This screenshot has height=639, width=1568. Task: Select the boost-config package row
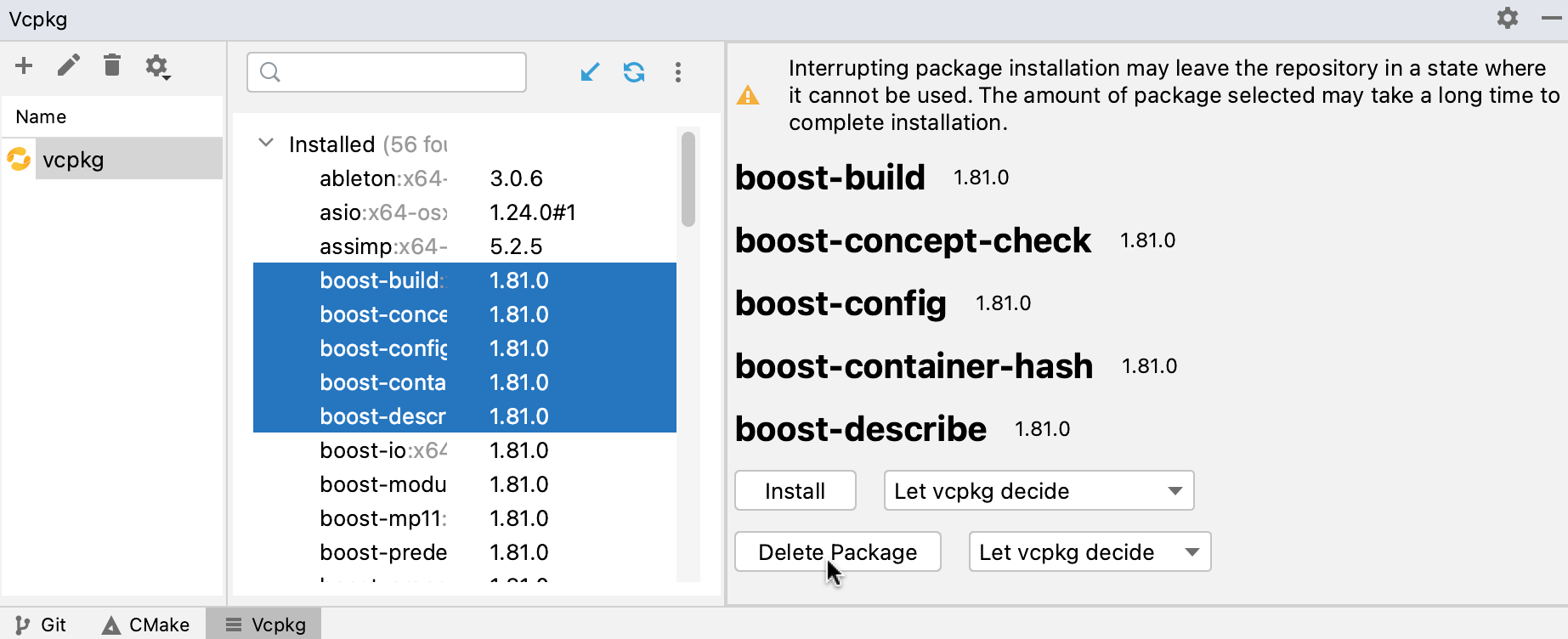pos(465,348)
